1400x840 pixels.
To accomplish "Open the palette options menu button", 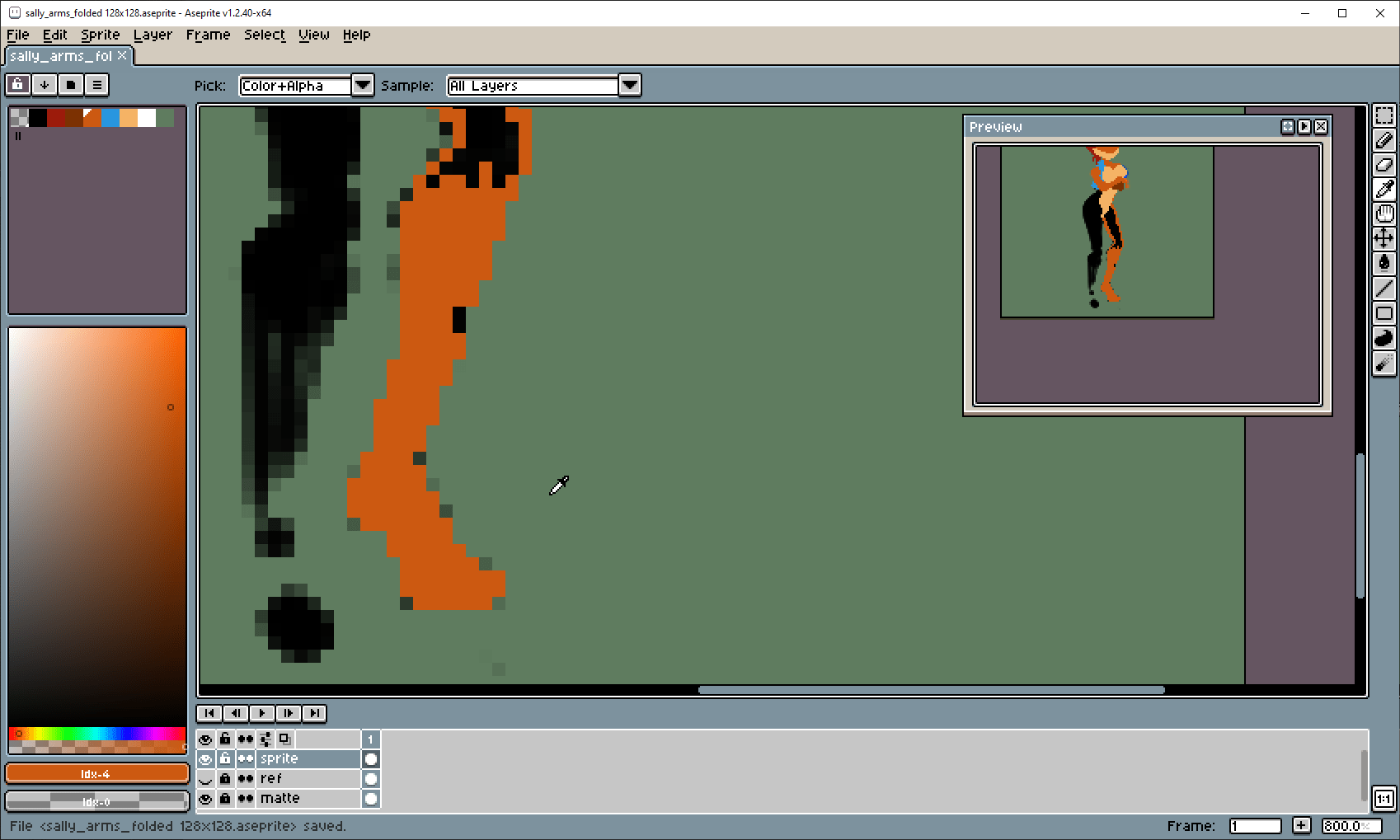I will pyautogui.click(x=97, y=85).
